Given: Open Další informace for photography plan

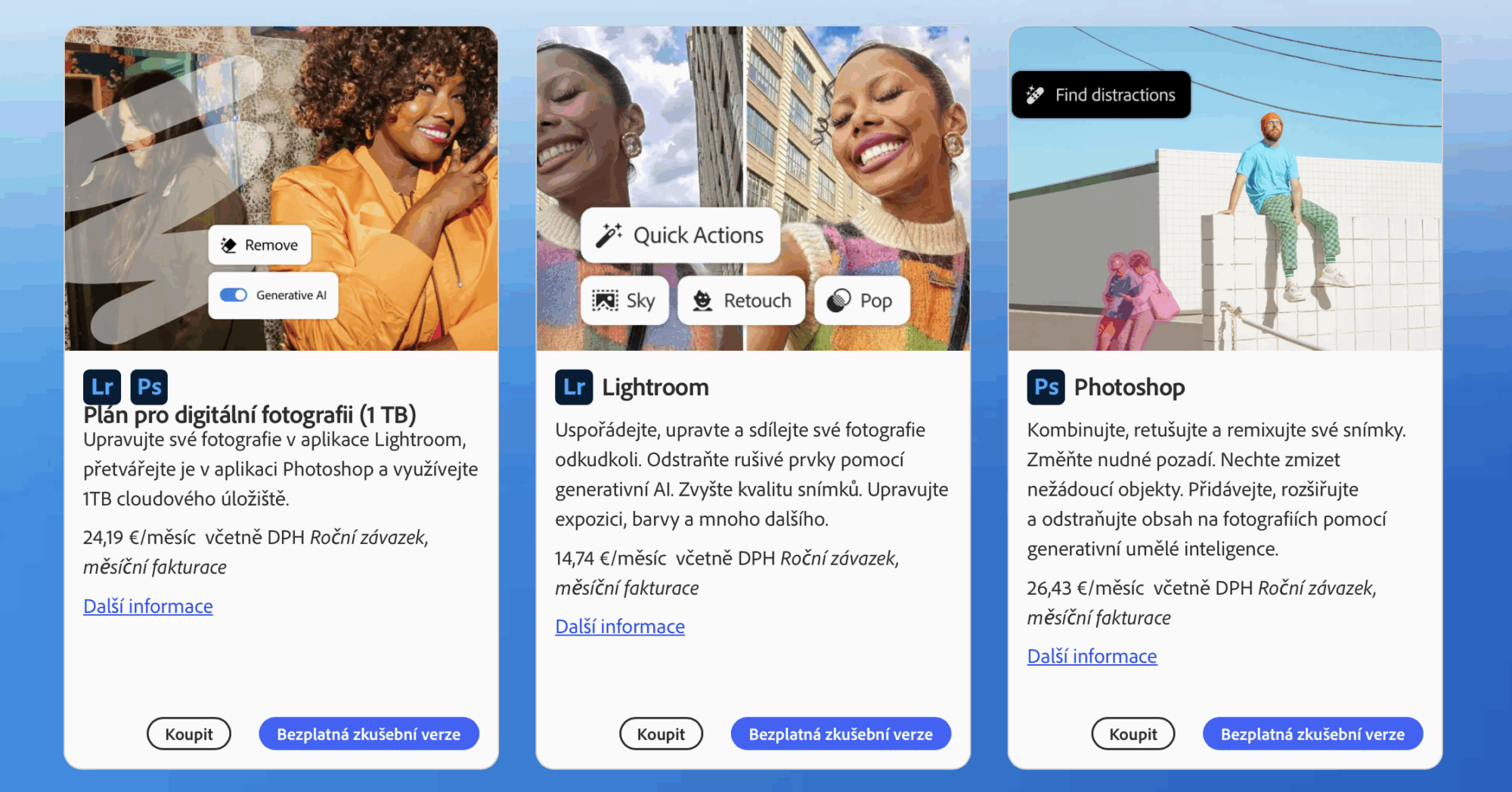Looking at the screenshot, I should point(148,606).
